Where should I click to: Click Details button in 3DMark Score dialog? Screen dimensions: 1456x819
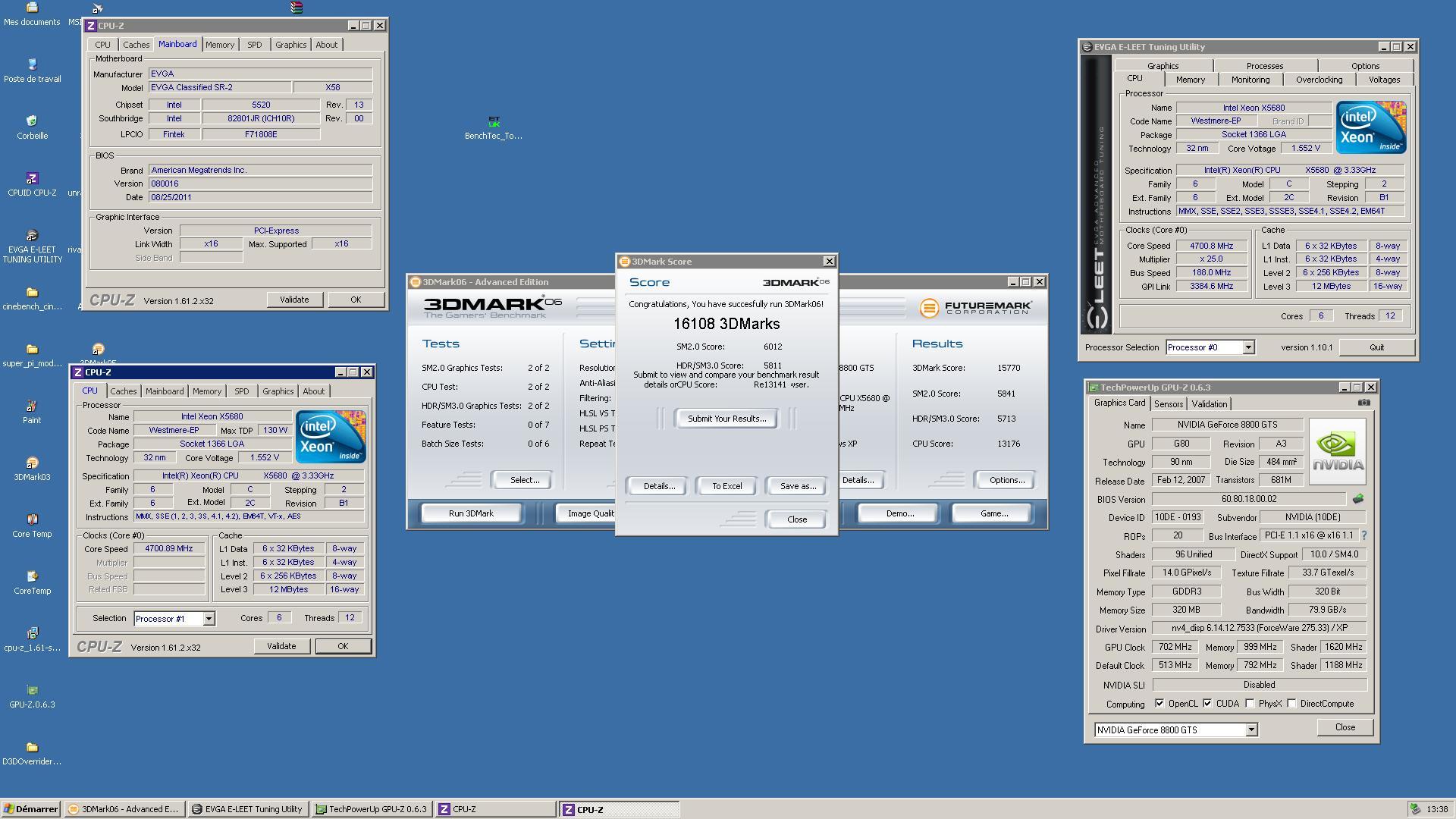click(659, 486)
